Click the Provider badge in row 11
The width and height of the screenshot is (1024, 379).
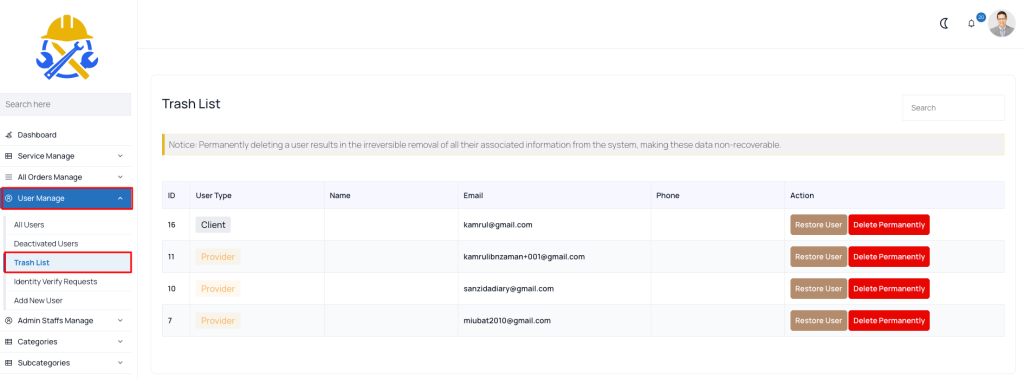point(217,257)
